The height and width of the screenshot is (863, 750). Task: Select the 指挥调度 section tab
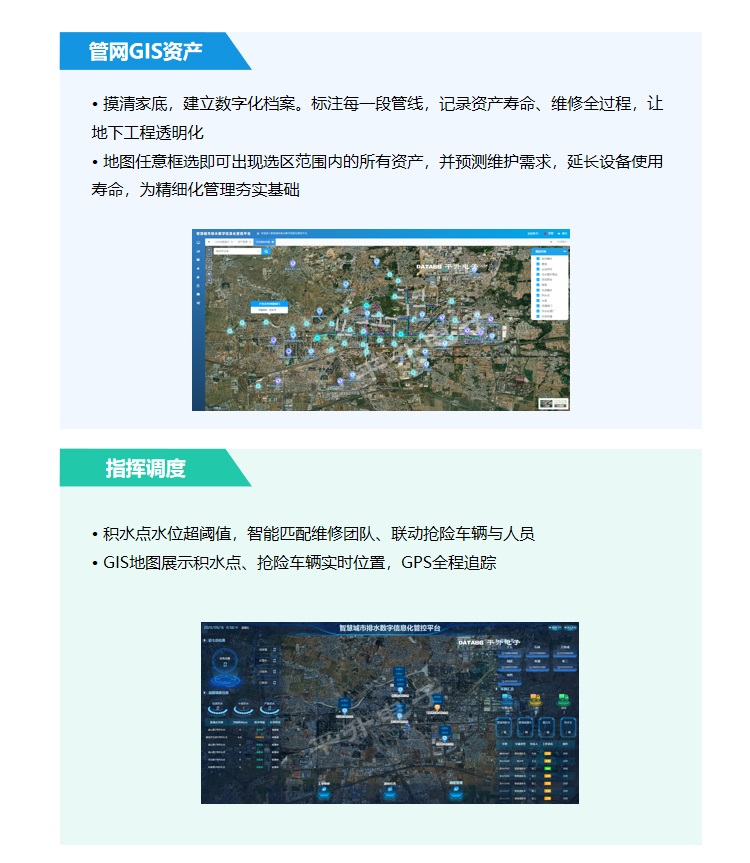click(144, 468)
